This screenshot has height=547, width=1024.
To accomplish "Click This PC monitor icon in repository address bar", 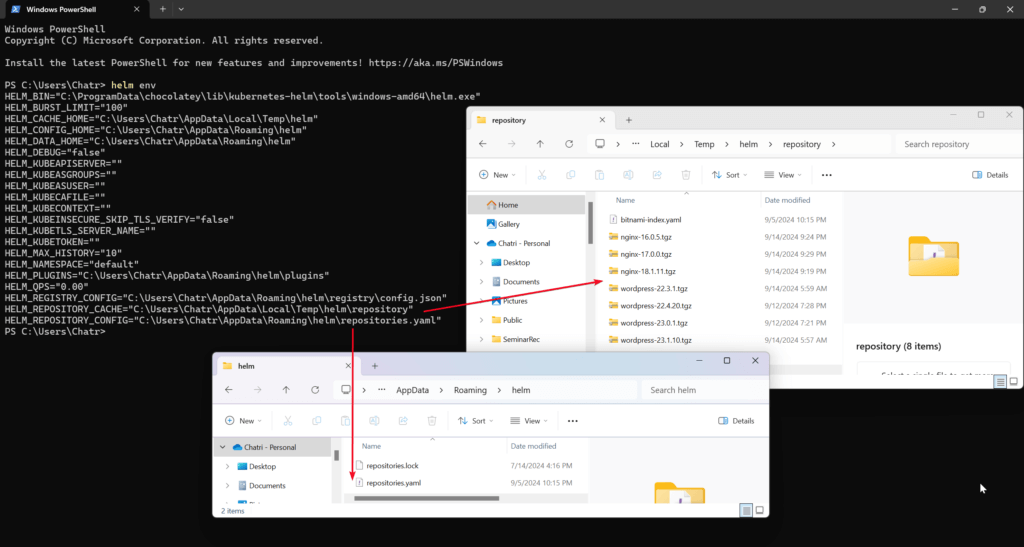I will pos(600,144).
